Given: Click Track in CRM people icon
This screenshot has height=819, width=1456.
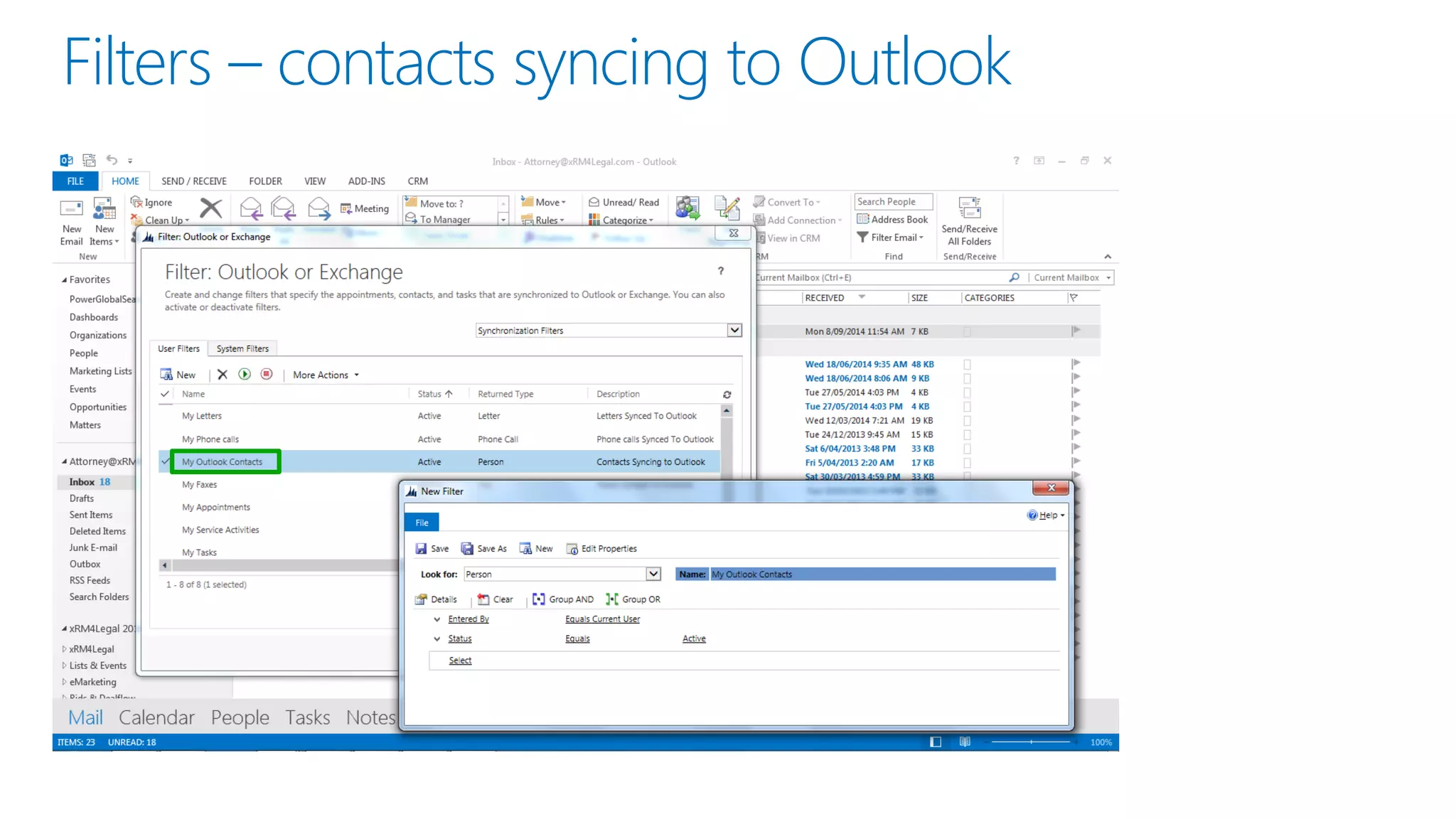Looking at the screenshot, I should [687, 208].
